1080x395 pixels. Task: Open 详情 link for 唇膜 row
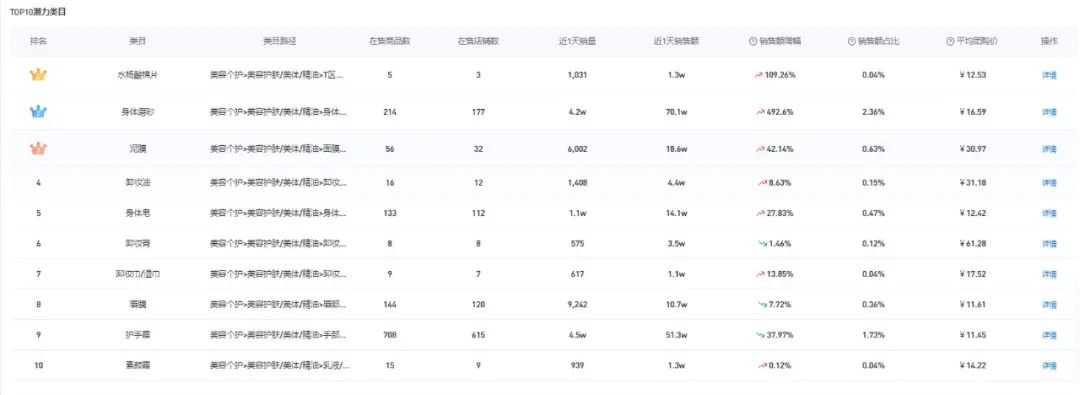coord(1049,304)
